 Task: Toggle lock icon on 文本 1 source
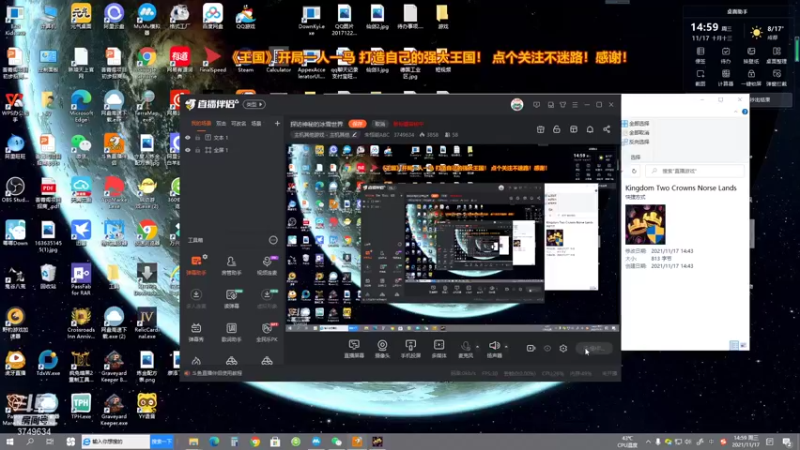pos(198,138)
